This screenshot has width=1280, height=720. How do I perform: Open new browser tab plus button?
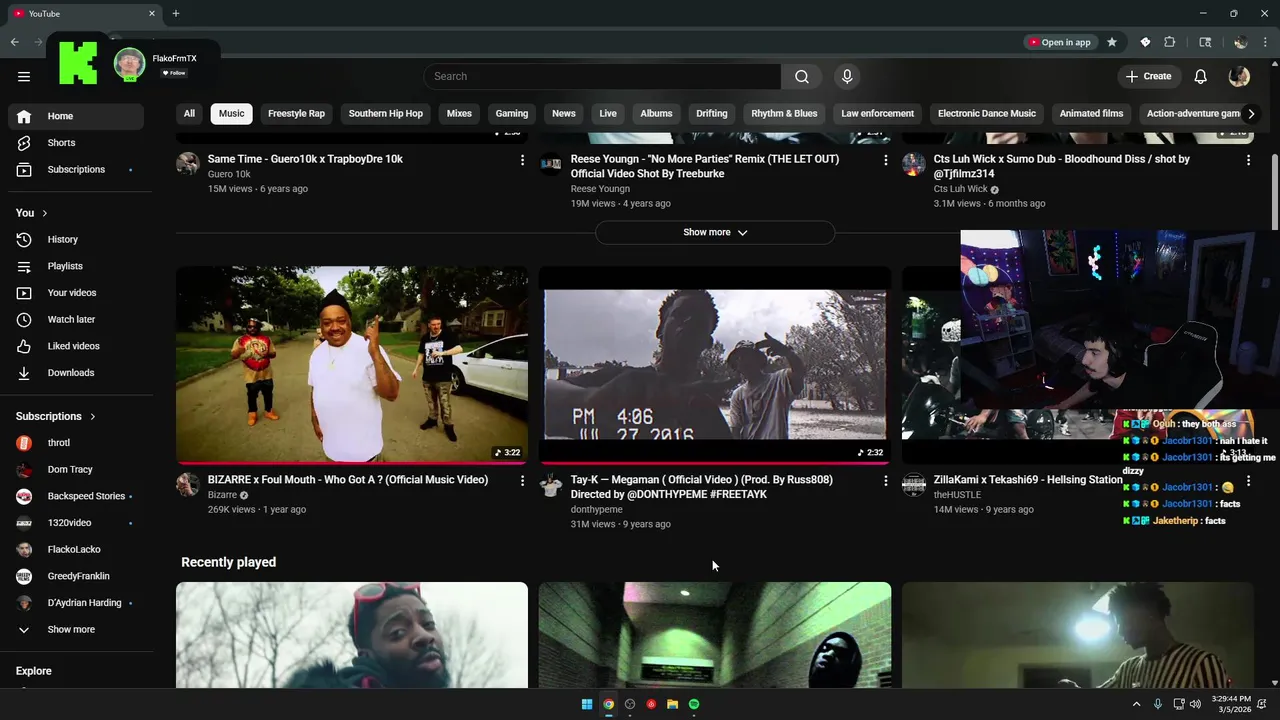176,13
